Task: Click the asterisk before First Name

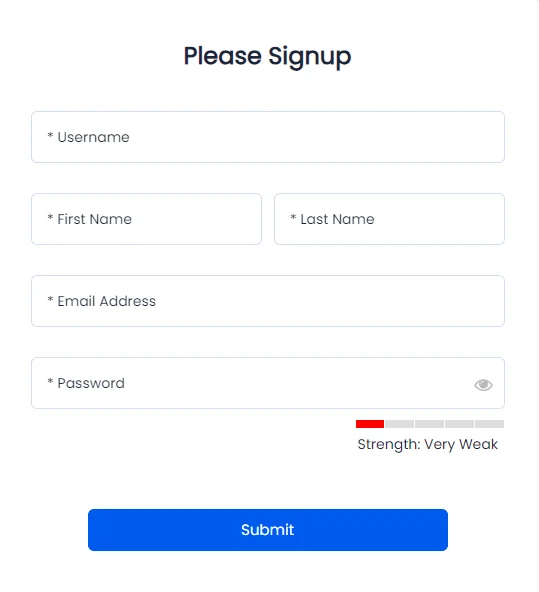Action: tap(50, 217)
